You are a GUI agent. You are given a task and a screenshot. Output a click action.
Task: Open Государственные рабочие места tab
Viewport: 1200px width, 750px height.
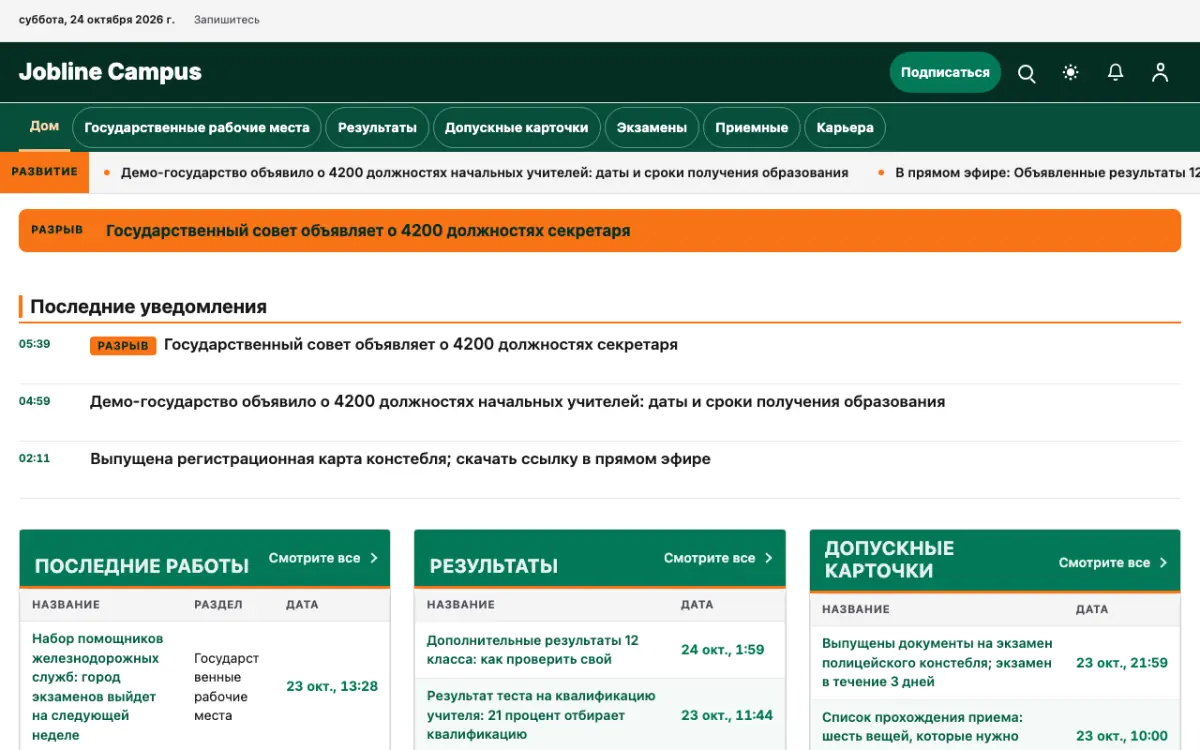(x=197, y=128)
